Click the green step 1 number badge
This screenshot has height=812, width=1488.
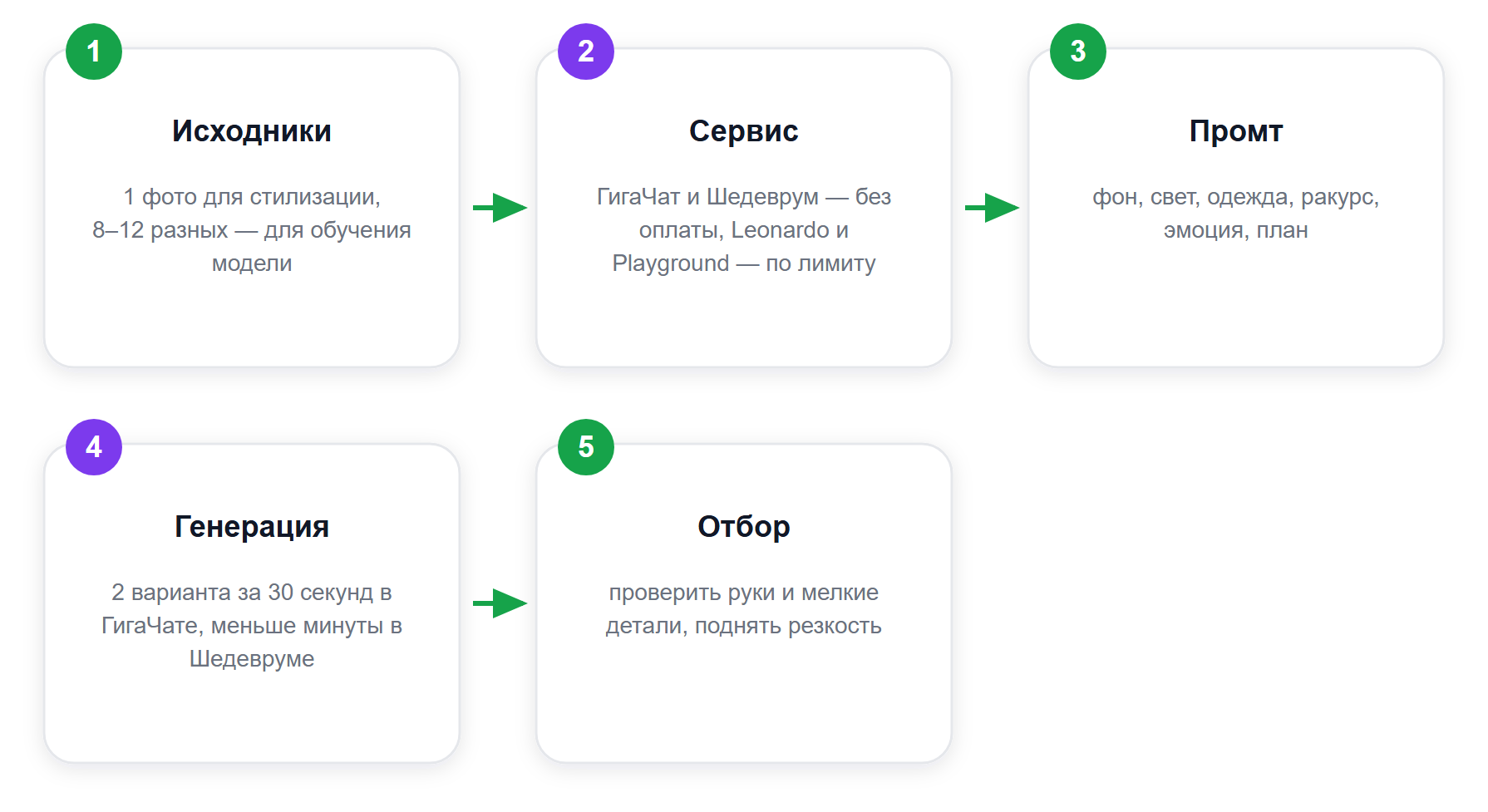[94, 52]
